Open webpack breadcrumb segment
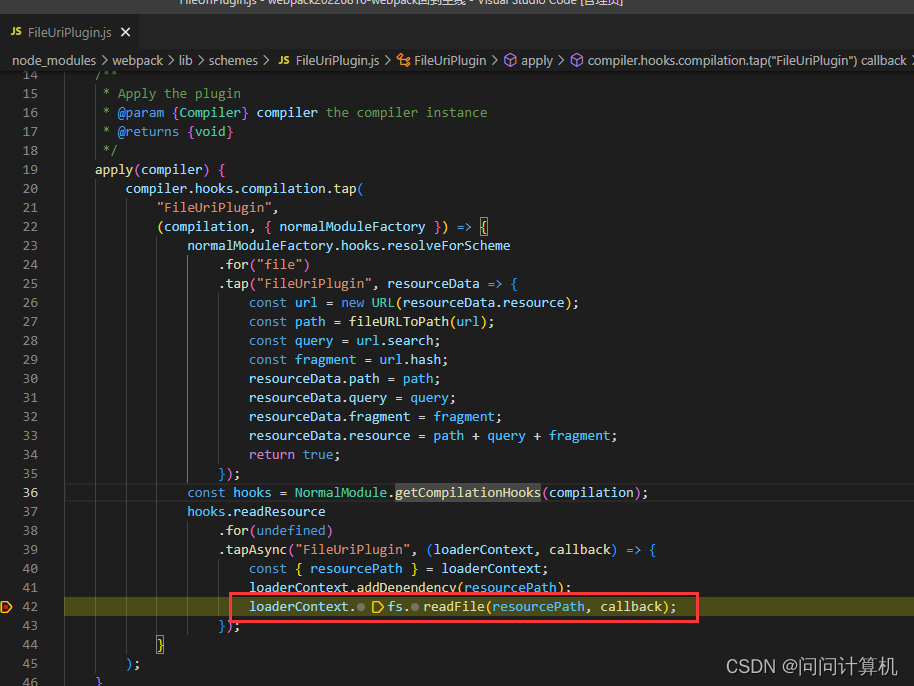Screen dimensions: 914x686 tap(138, 61)
